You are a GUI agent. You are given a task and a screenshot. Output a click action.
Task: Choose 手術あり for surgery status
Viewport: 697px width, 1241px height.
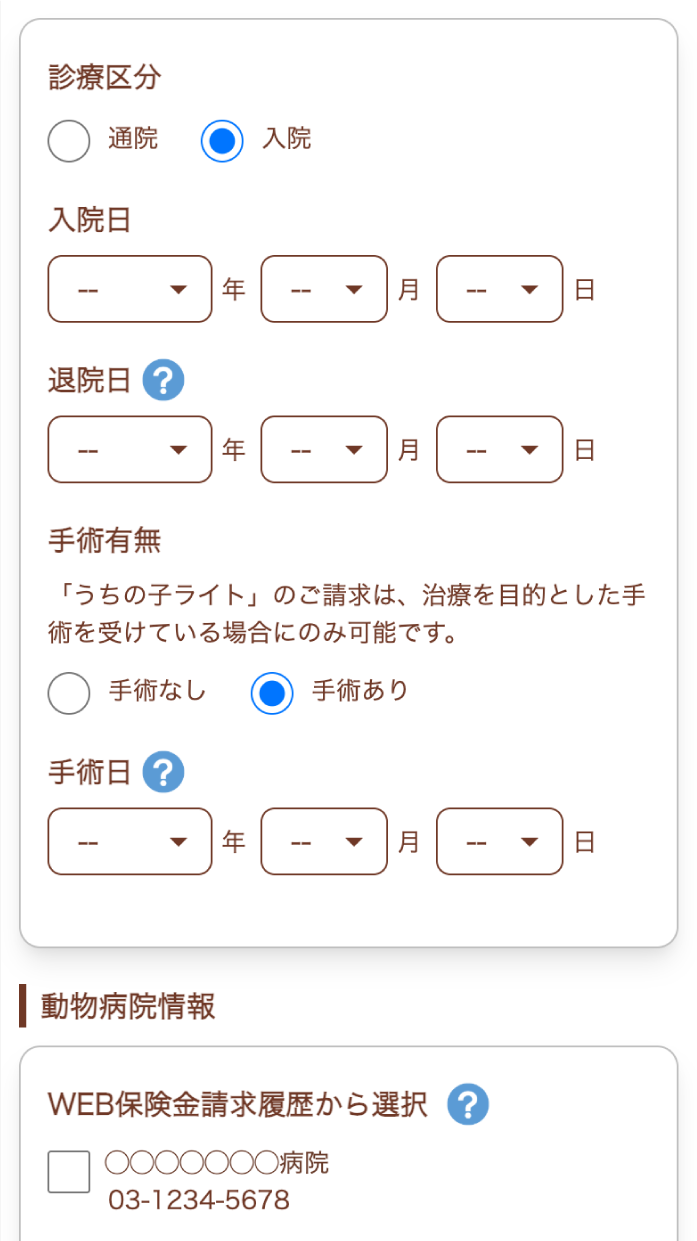[271, 692]
